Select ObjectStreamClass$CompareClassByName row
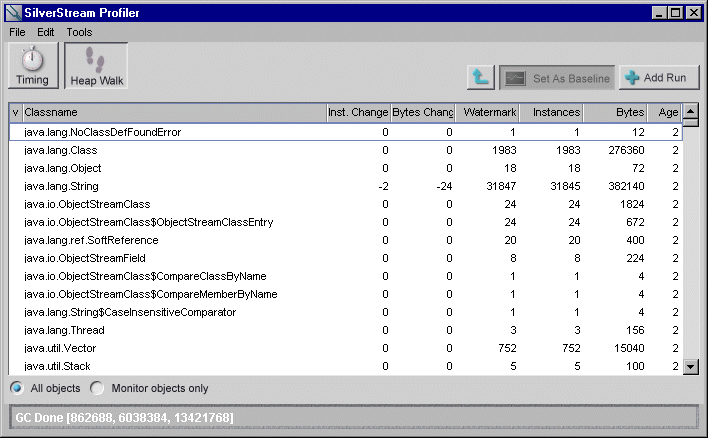Image resolution: width=708 pixels, height=438 pixels. [346, 276]
